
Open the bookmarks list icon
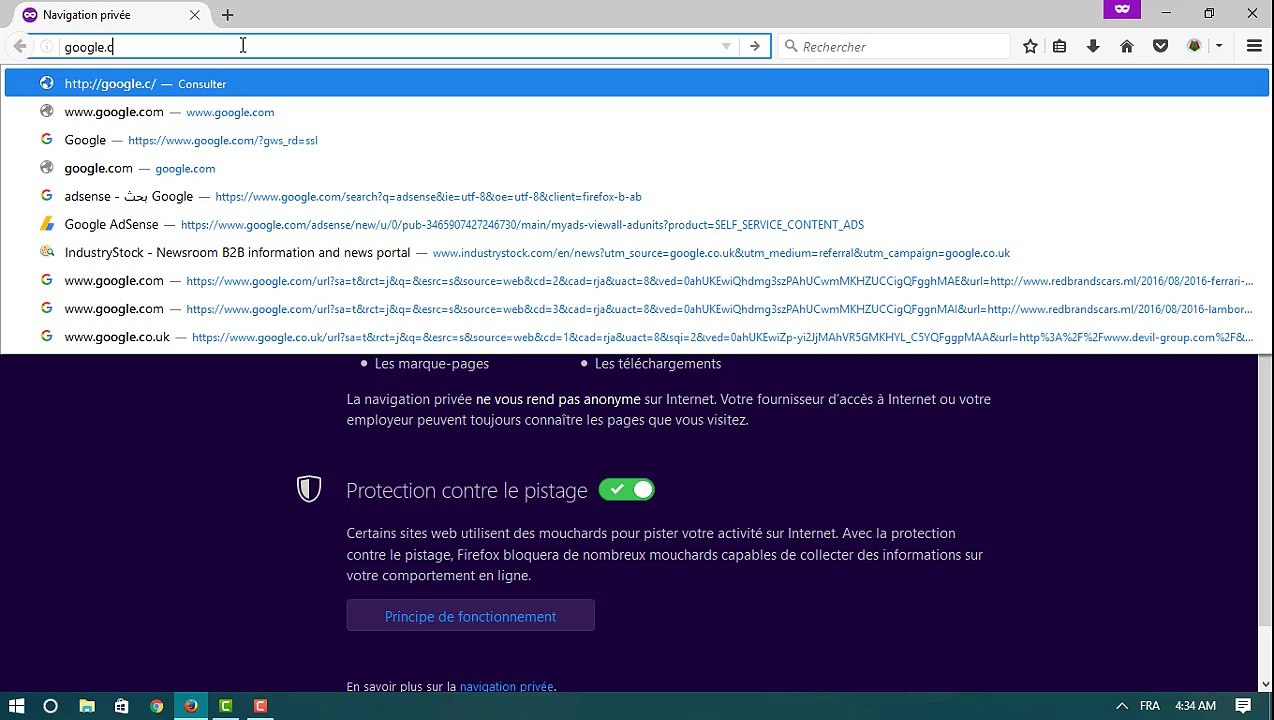pos(1060,46)
